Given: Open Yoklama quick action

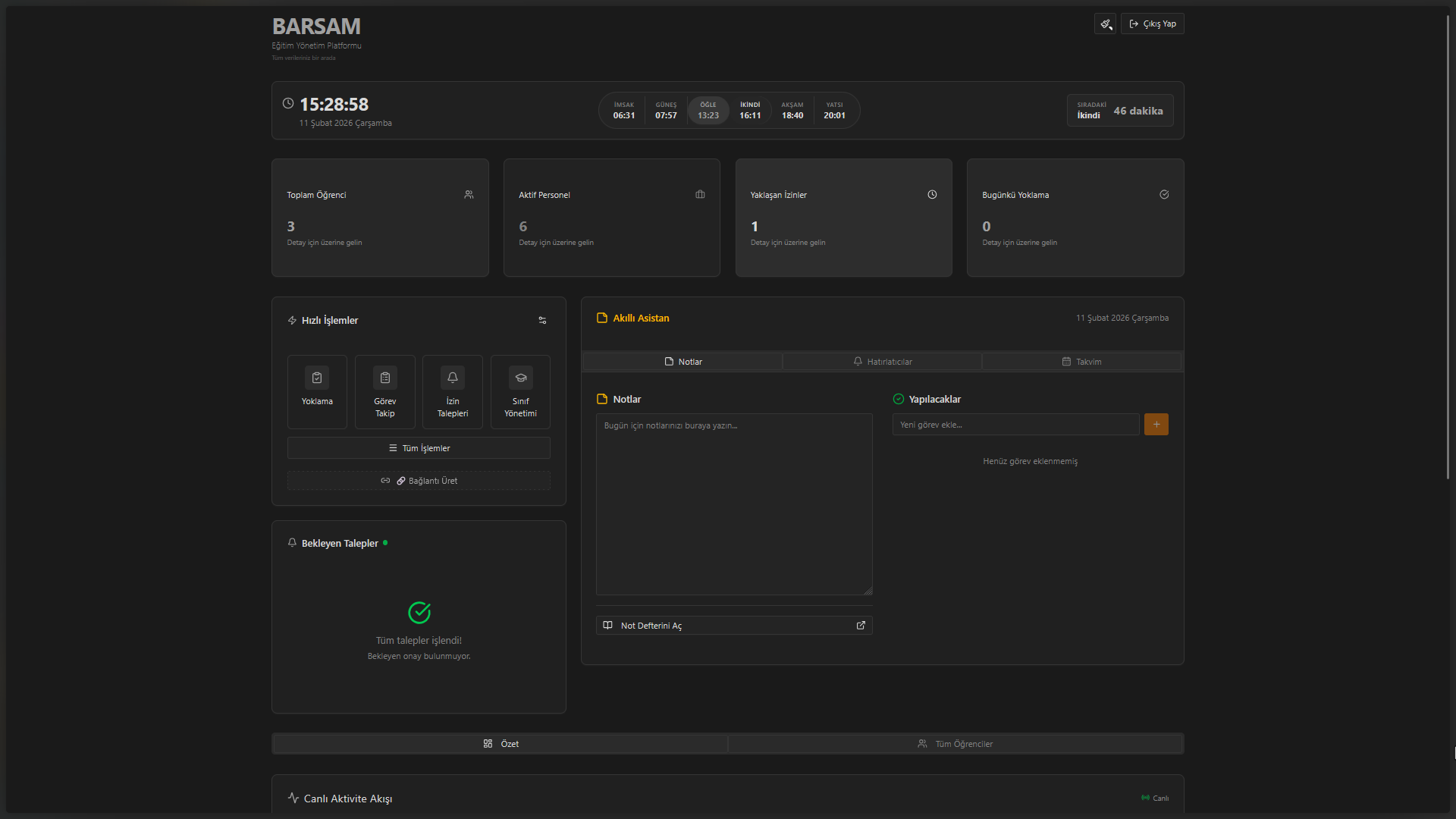Looking at the screenshot, I should (x=317, y=391).
